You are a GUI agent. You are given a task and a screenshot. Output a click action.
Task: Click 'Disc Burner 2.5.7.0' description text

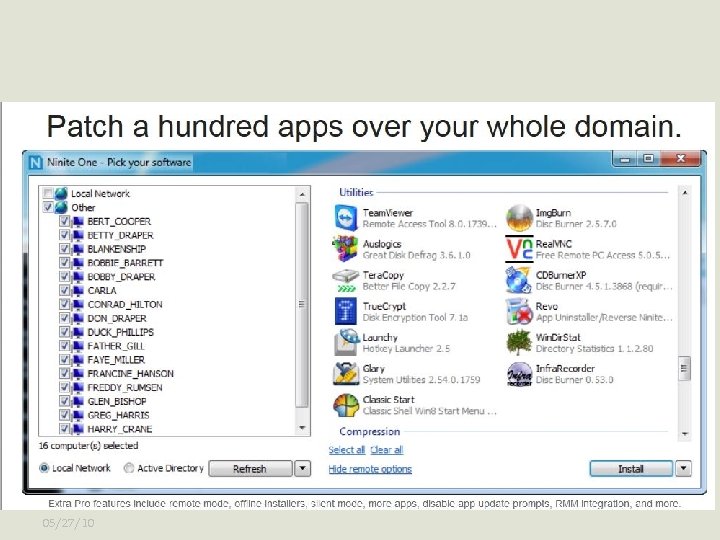point(576,224)
